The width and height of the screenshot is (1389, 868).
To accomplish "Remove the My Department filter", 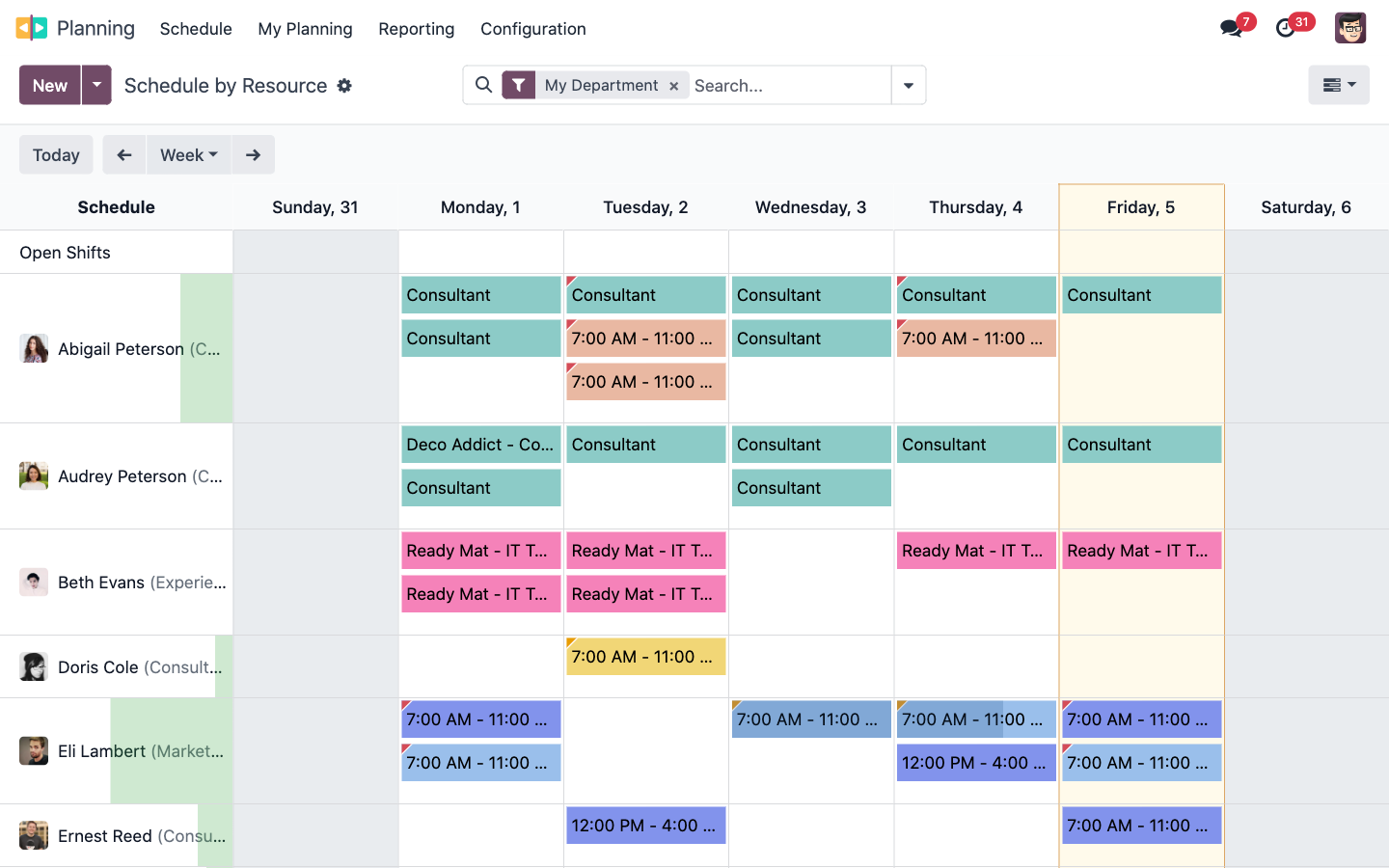I will (673, 85).
